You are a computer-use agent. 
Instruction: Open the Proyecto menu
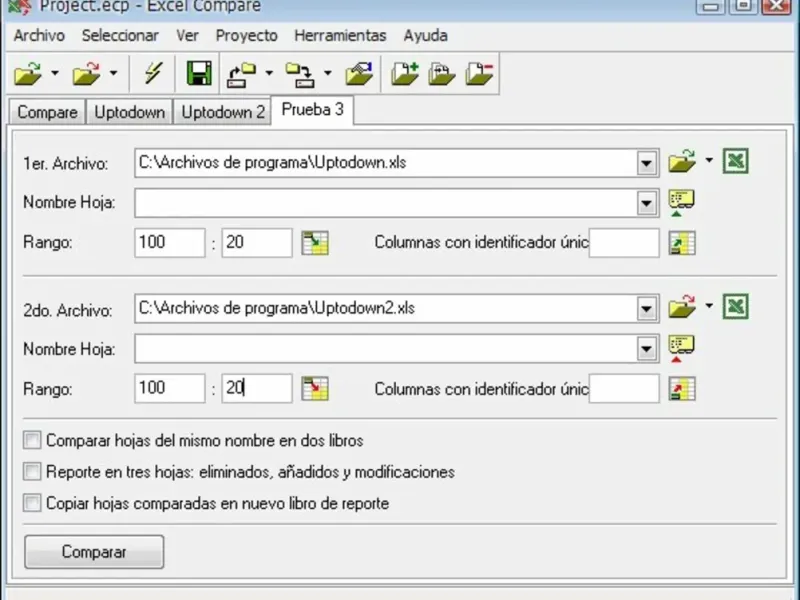(x=246, y=36)
